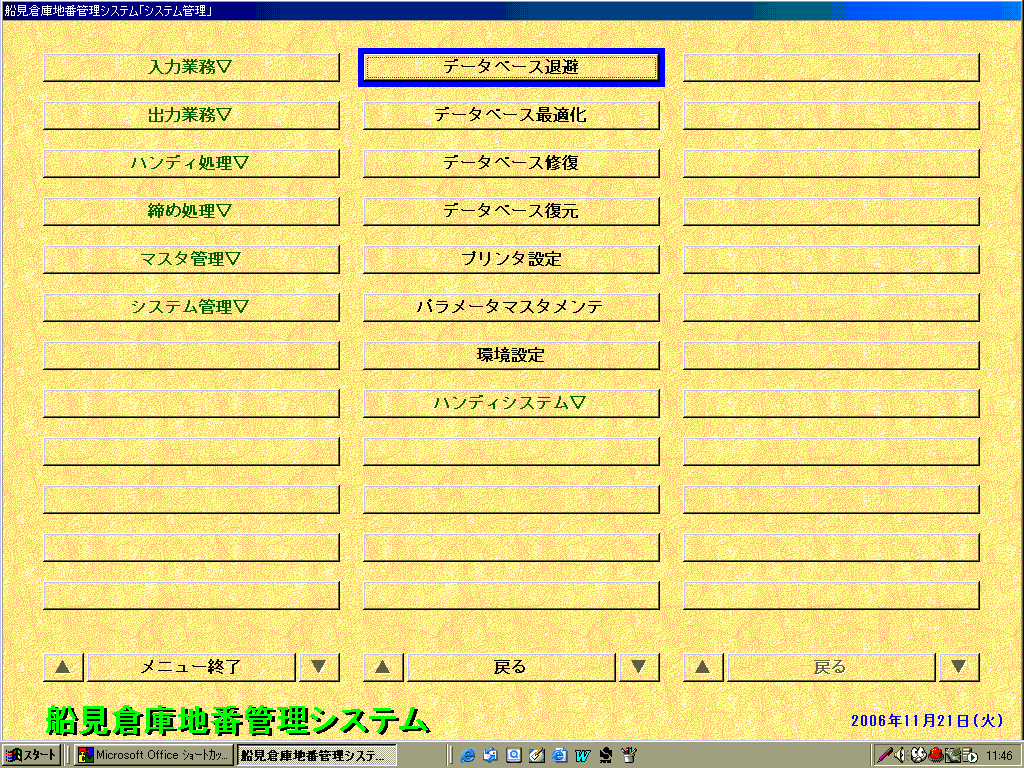1024x768 pixels.
Task: Click the up arrow left of メニュー終了
Action: [x=62, y=667]
